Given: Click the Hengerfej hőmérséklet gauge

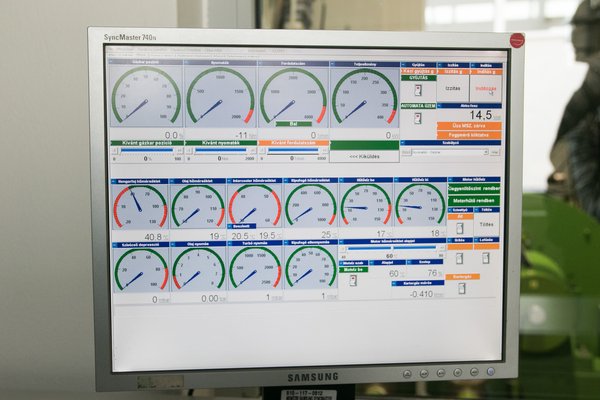Looking at the screenshot, I should click(140, 205).
